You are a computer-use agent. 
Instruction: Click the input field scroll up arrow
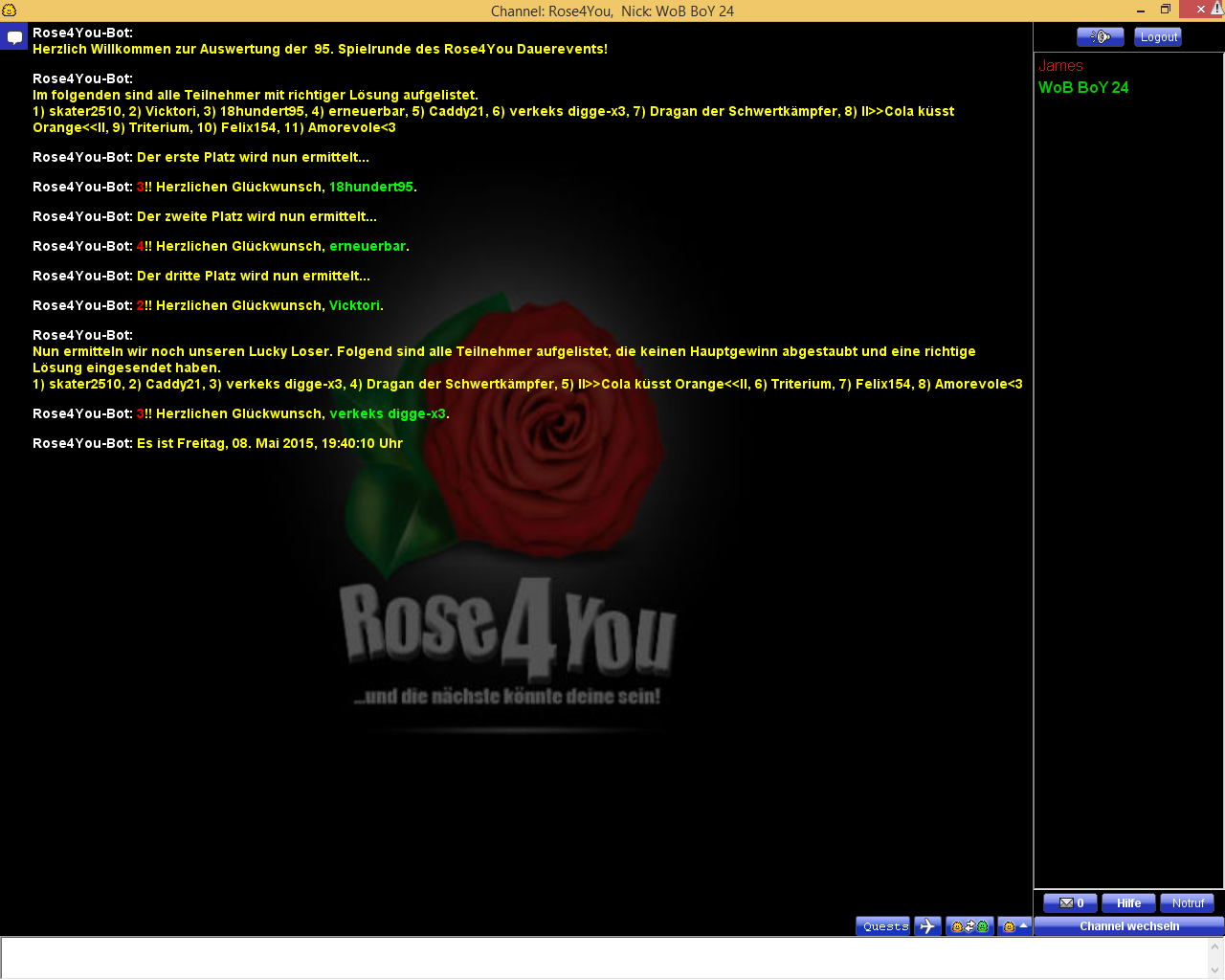[x=1215, y=946]
